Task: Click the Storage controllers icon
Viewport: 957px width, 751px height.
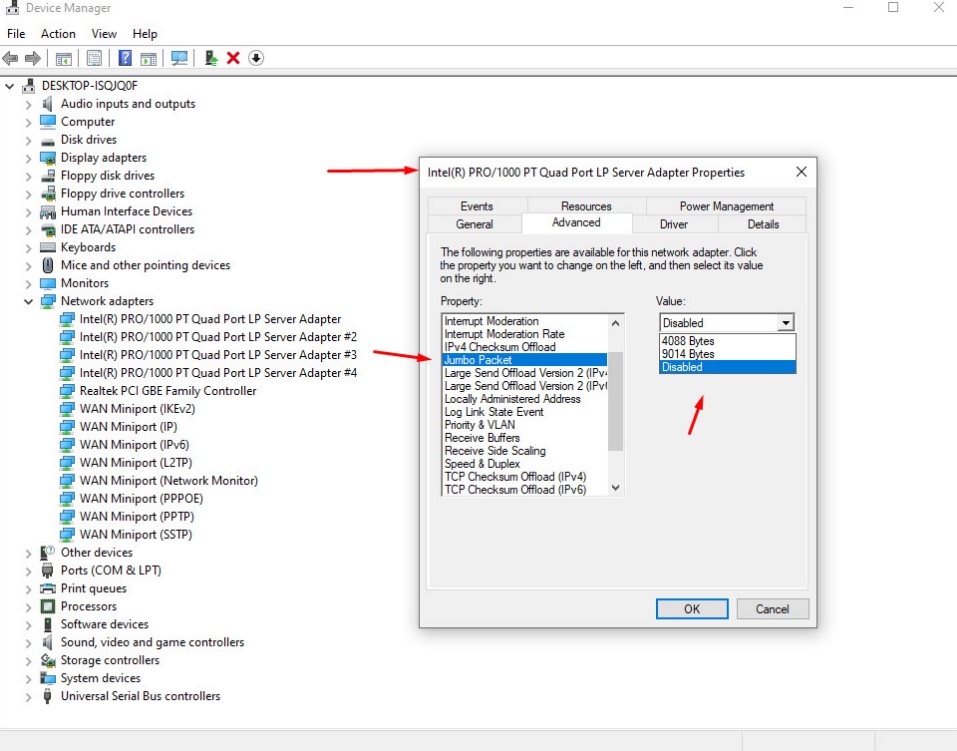Action: tap(48, 660)
